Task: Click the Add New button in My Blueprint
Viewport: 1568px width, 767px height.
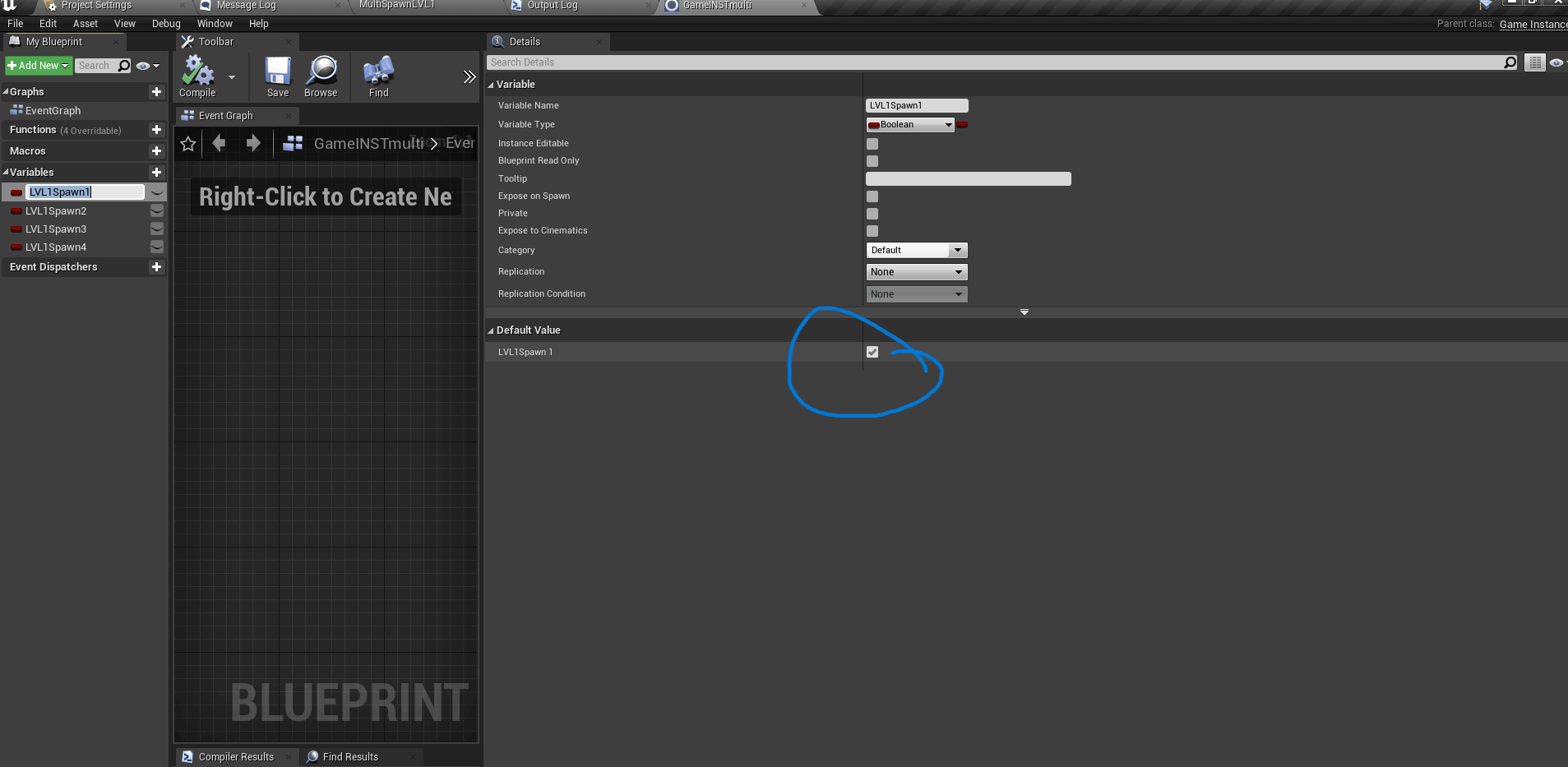Action: point(37,65)
